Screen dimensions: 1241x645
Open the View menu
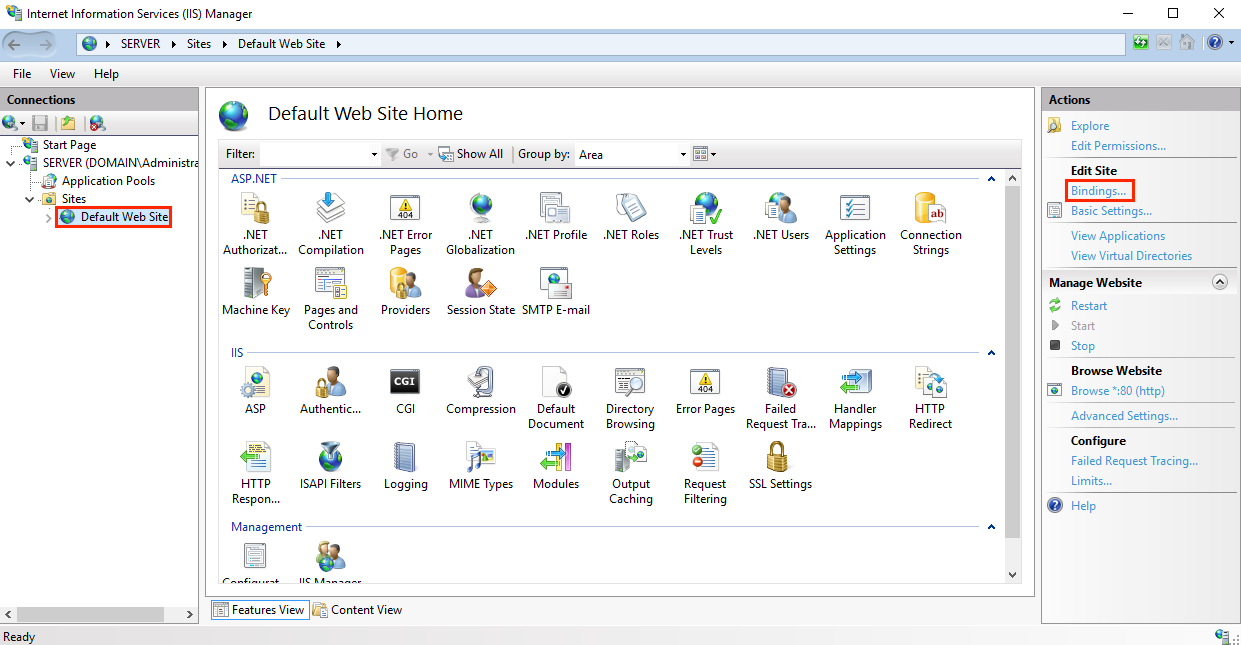pyautogui.click(x=62, y=73)
